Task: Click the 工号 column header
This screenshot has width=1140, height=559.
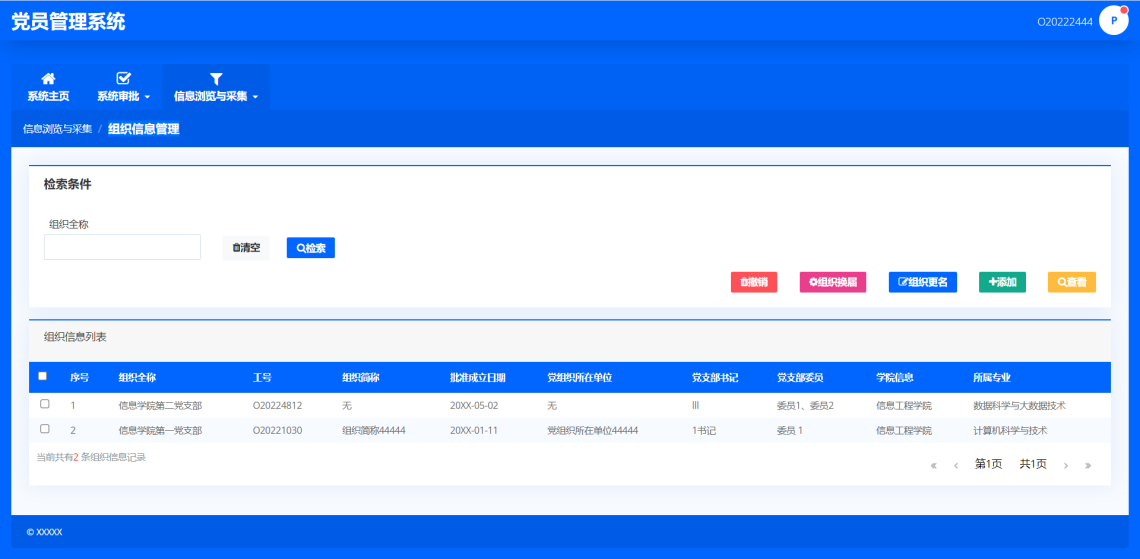Action: click(262, 377)
